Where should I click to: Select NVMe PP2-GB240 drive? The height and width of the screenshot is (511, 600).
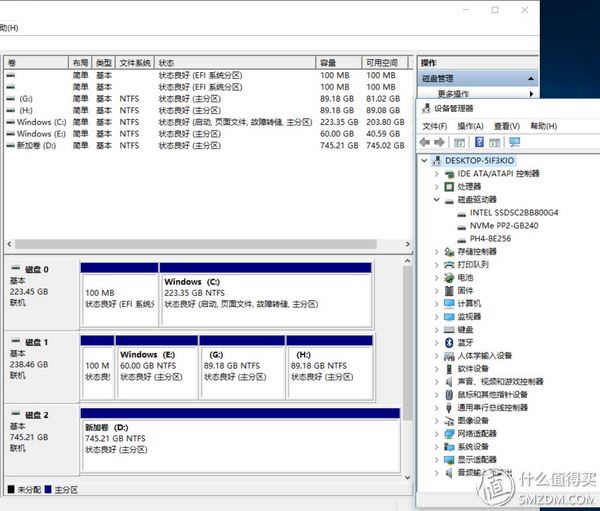coord(504,225)
